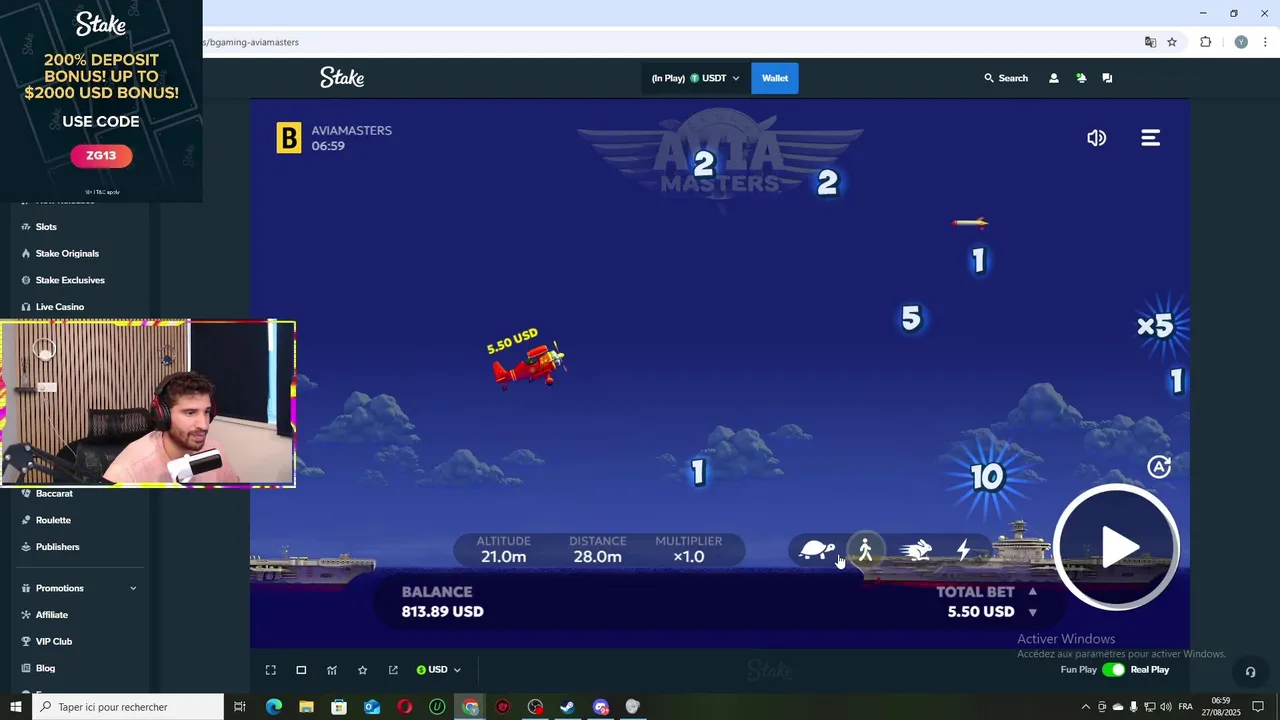Open the user profile icon
Viewport: 1280px width, 720px height.
point(1053,78)
